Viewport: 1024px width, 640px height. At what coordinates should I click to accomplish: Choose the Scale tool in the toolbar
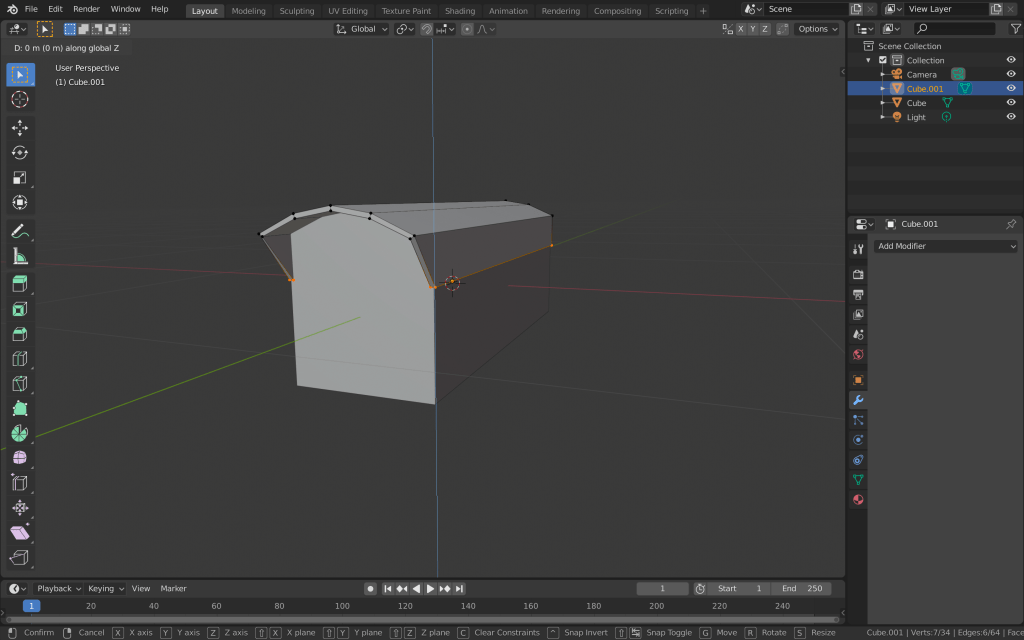(20, 178)
